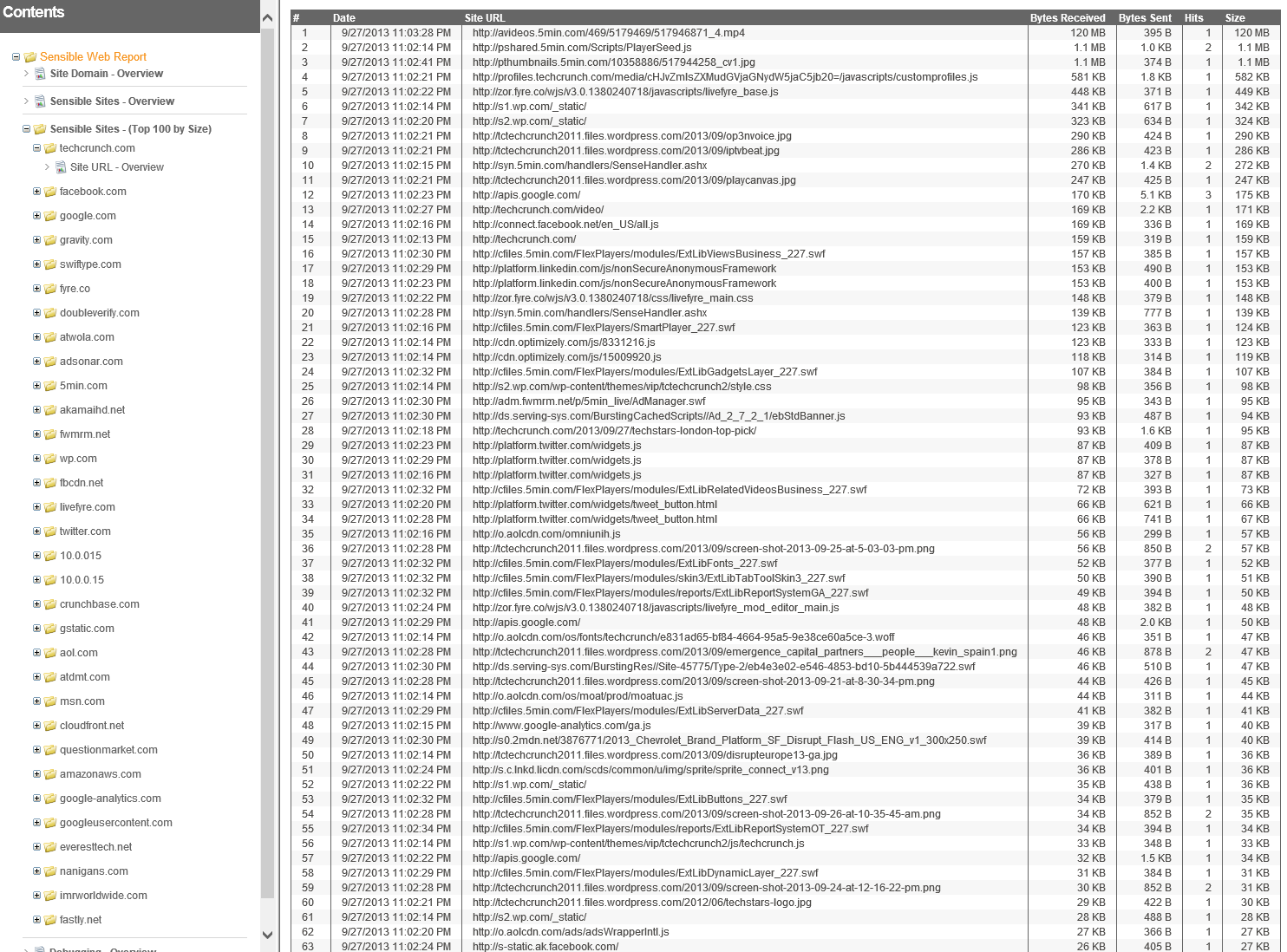
Task: Select imrworldwide.com in the contents tree
Action: coord(103,896)
